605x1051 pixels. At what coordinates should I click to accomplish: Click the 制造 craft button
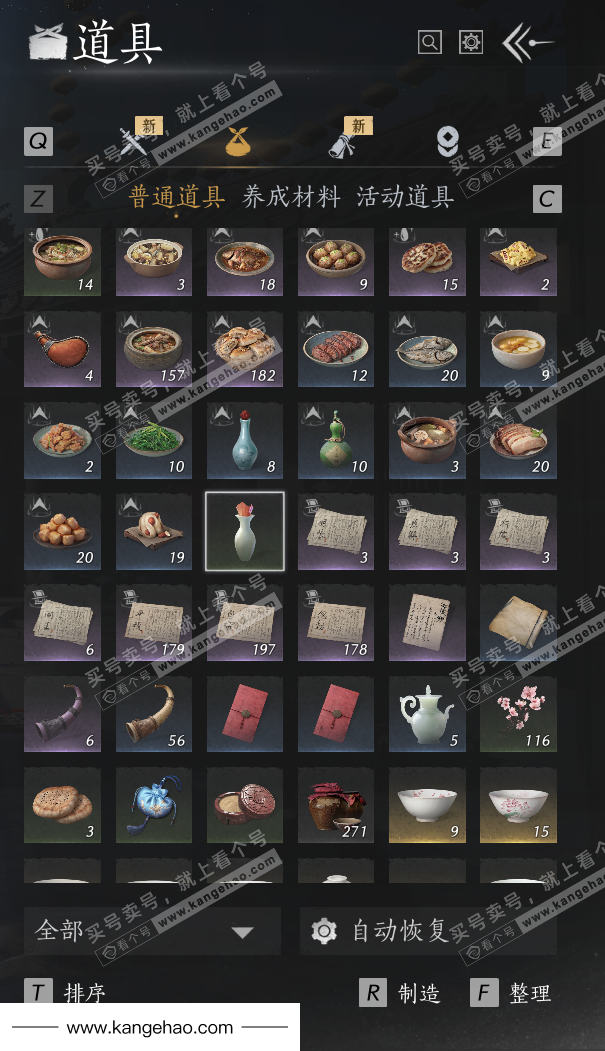click(x=400, y=993)
